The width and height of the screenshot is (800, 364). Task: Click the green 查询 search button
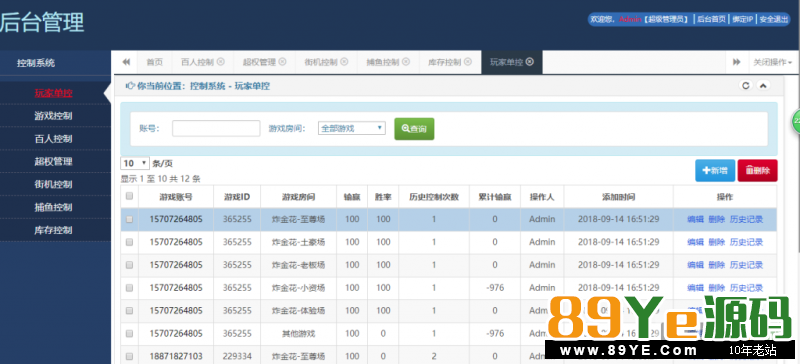[x=414, y=129]
